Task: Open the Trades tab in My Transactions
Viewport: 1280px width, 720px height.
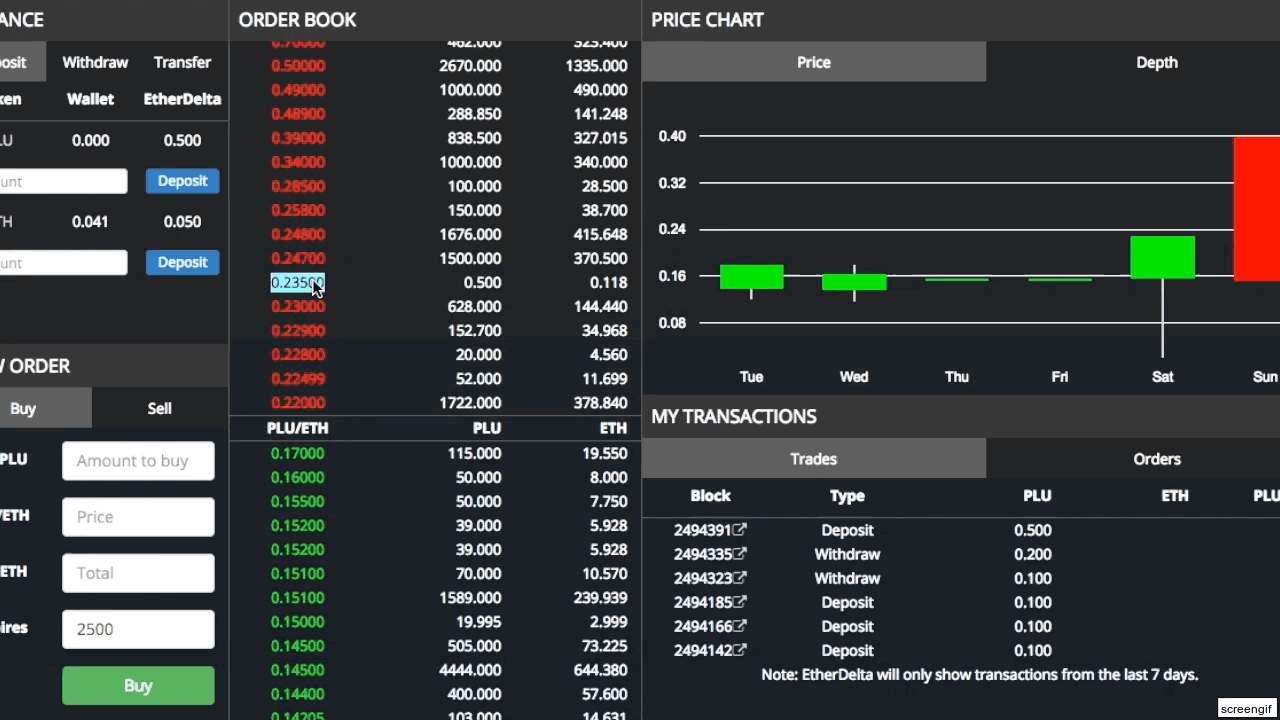Action: pyautogui.click(x=814, y=459)
